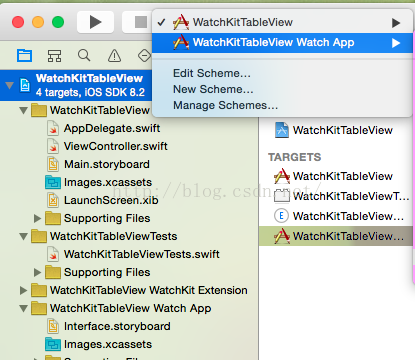This screenshot has width=415, height=360.
Task: Click Manage Schemes… option
Action: pyautogui.click(x=225, y=105)
